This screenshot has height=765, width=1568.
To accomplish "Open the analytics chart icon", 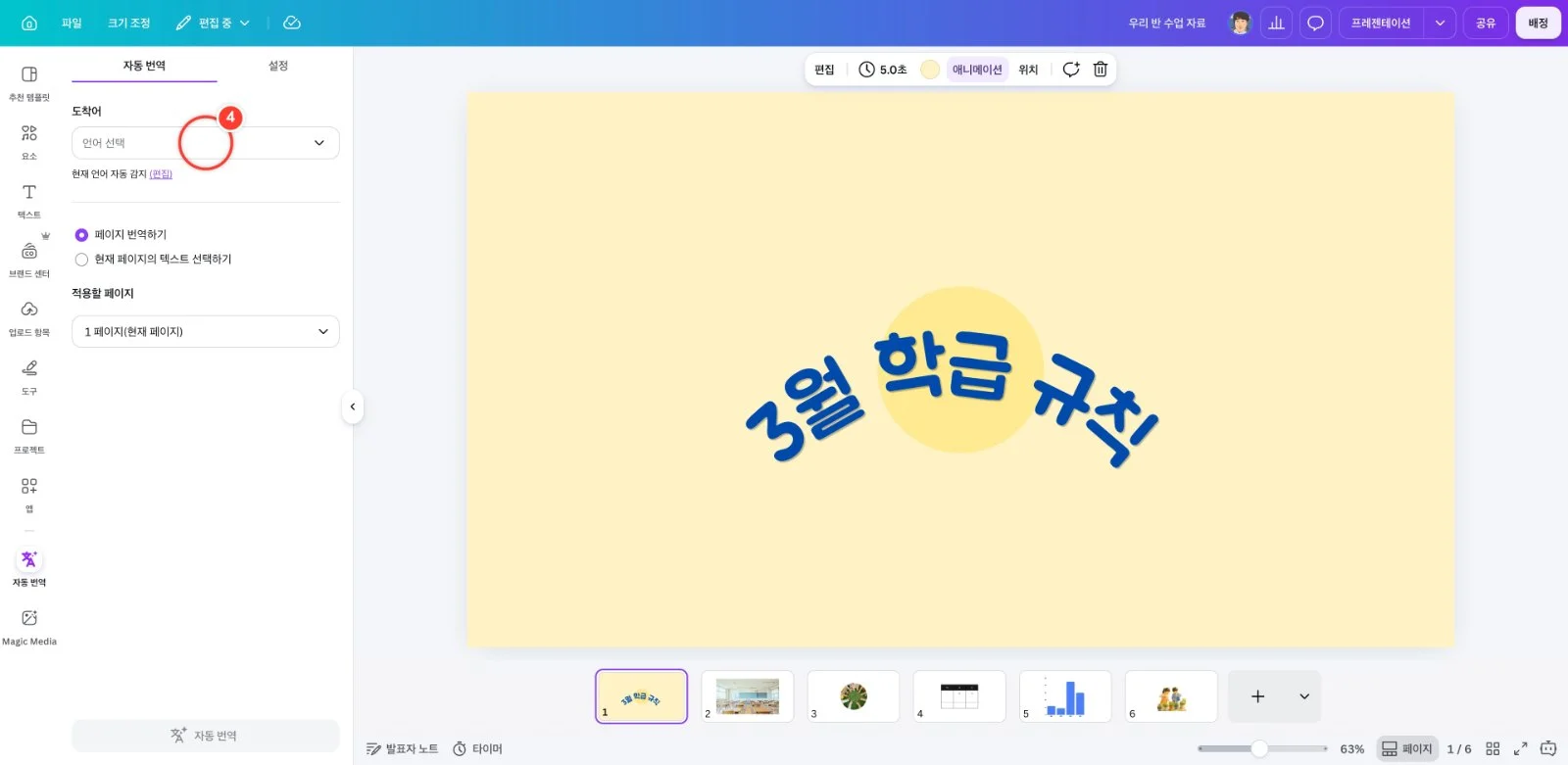I will pyautogui.click(x=1276, y=23).
